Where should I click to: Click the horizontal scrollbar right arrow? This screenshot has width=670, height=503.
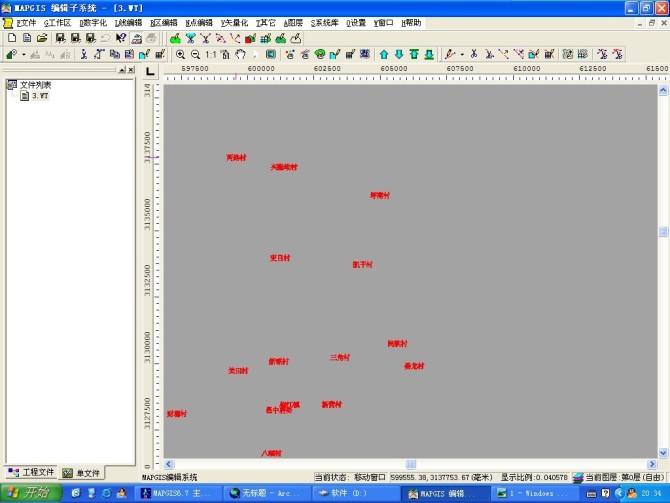point(652,464)
